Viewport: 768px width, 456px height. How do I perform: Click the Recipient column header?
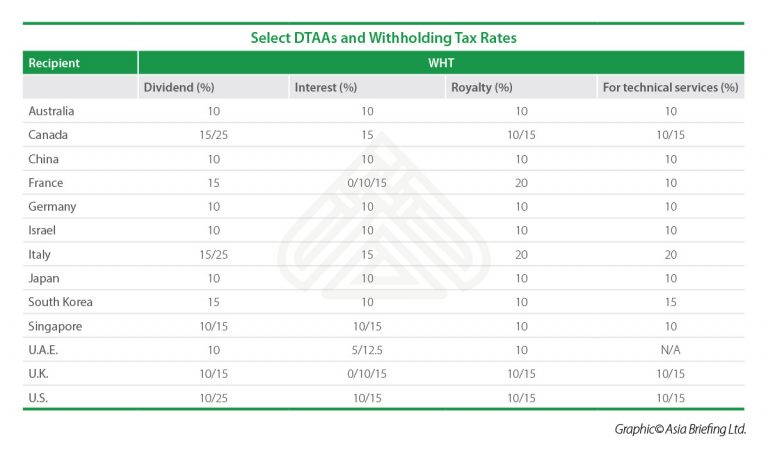[x=80, y=63]
